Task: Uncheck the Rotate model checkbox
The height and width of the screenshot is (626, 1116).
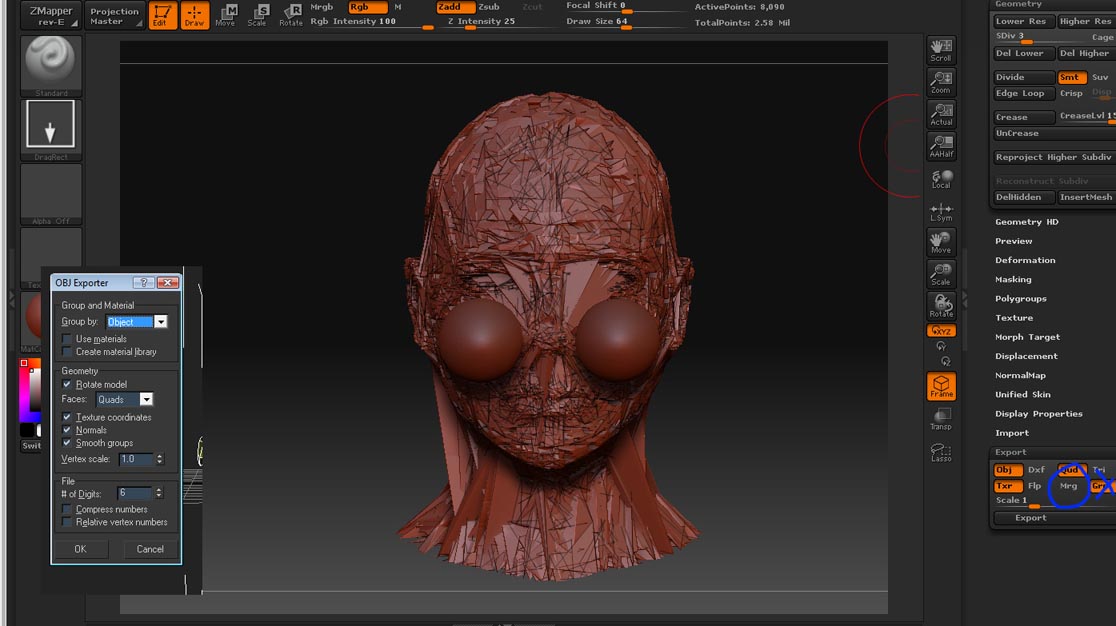Action: [x=68, y=384]
